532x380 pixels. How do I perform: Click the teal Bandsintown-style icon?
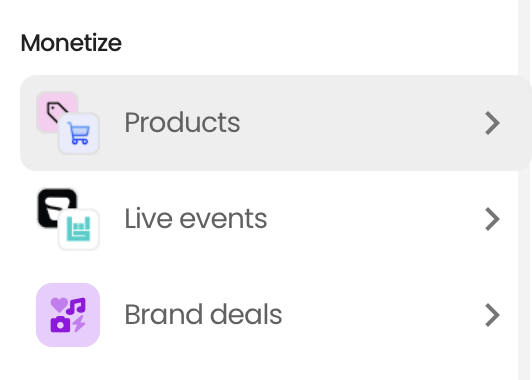[x=79, y=229]
